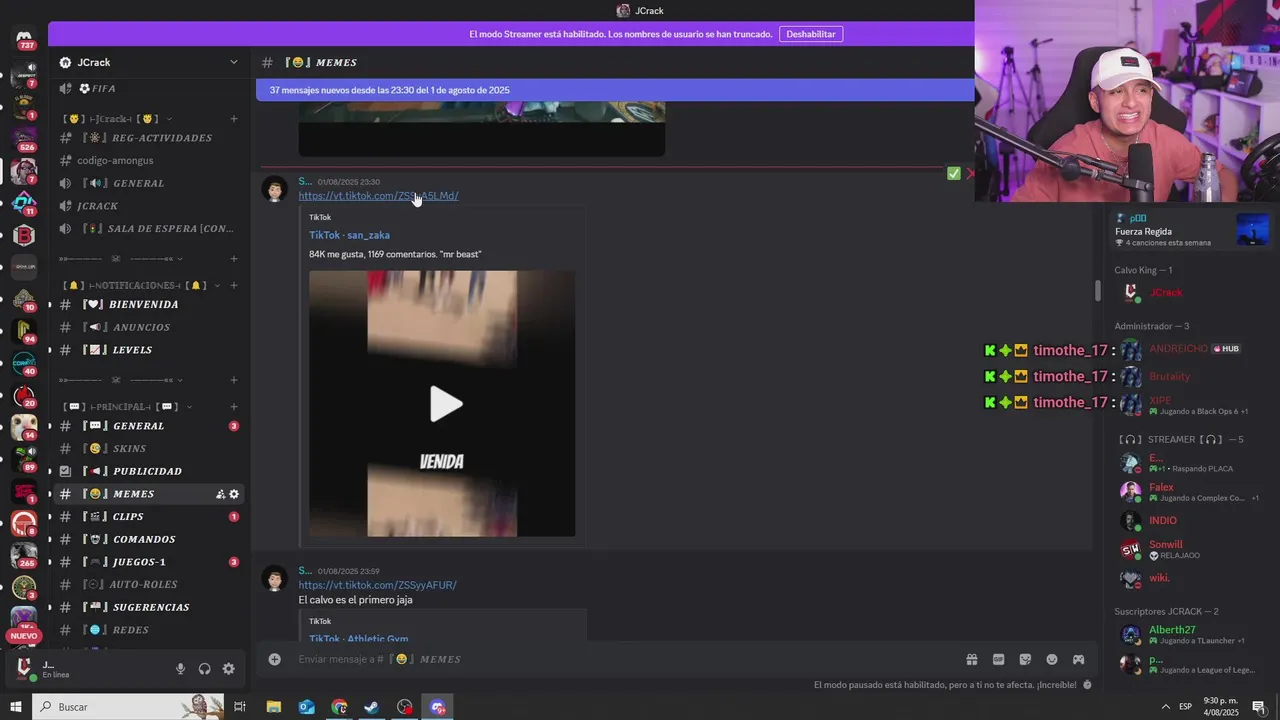This screenshot has height=720, width=1280.
Task: Open Discord direct messages home icon
Action: point(24,40)
